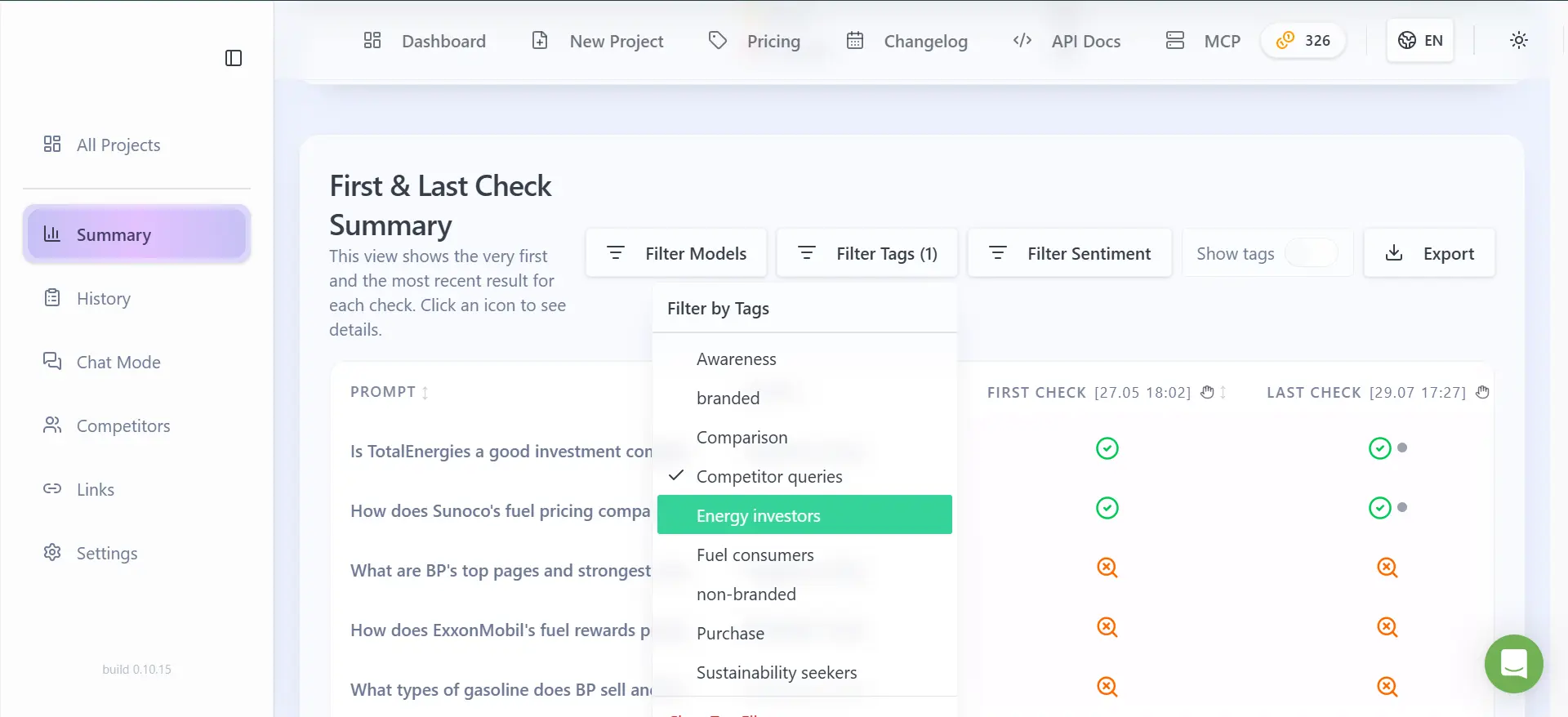1568x717 pixels.
Task: Open TotalEnergies row last check icon
Action: coord(1380,448)
